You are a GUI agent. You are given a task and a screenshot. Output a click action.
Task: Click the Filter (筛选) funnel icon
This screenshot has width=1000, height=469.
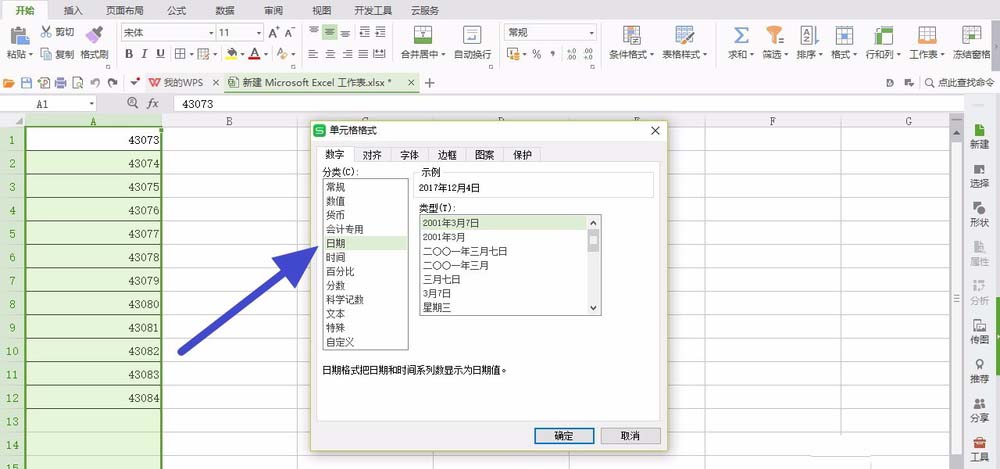pos(774,35)
